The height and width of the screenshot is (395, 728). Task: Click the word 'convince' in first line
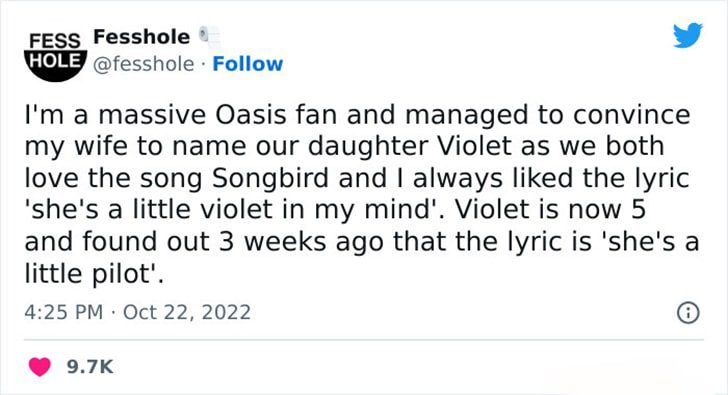coord(631,115)
